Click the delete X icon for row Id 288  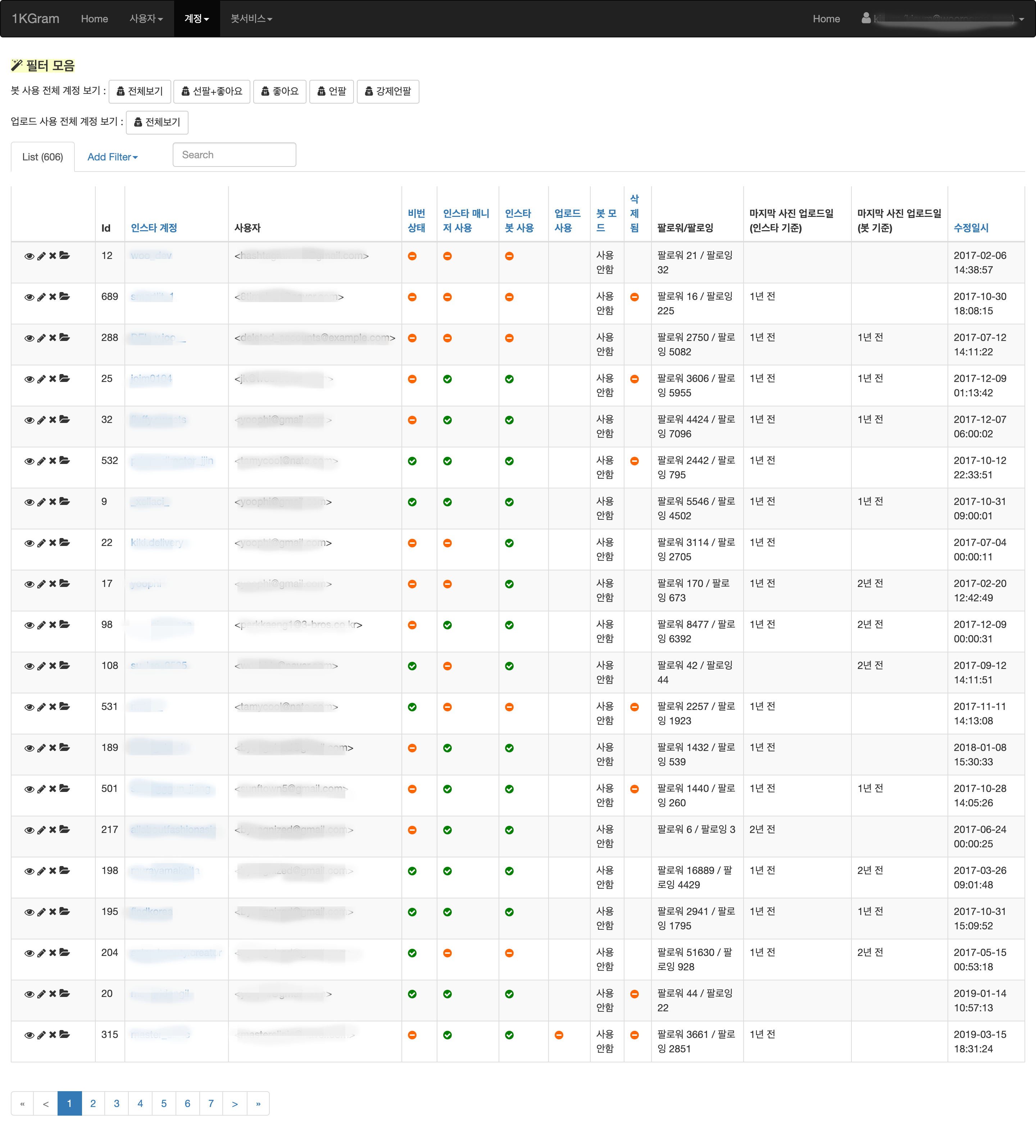53,337
